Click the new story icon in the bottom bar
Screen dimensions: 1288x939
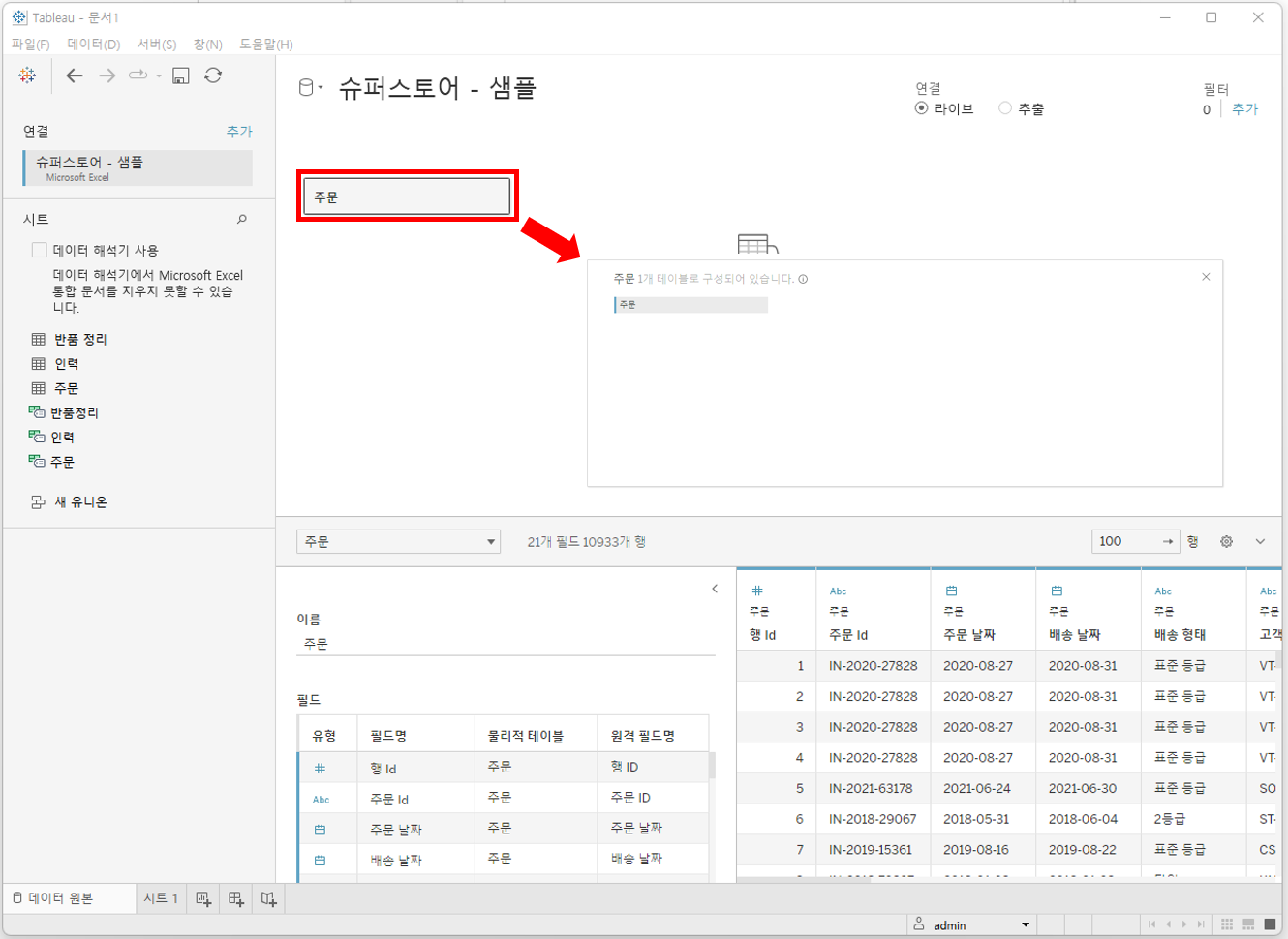pyautogui.click(x=269, y=899)
